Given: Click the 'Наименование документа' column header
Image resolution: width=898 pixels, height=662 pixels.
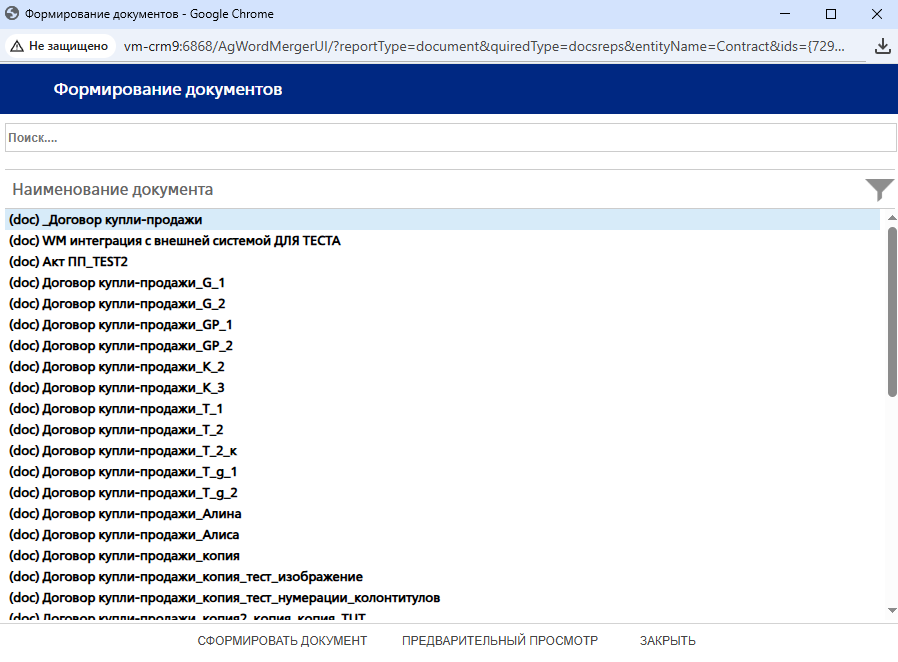Looking at the screenshot, I should pyautogui.click(x=113, y=189).
